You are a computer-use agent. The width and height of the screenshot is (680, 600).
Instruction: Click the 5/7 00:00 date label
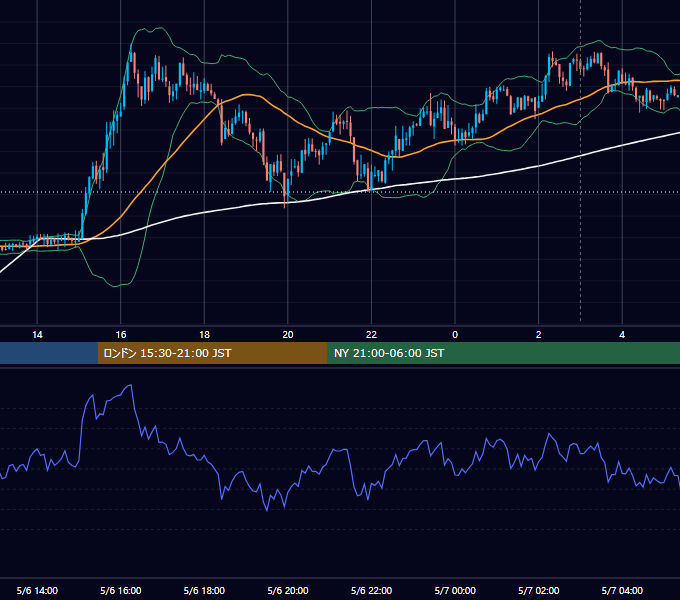(x=455, y=591)
